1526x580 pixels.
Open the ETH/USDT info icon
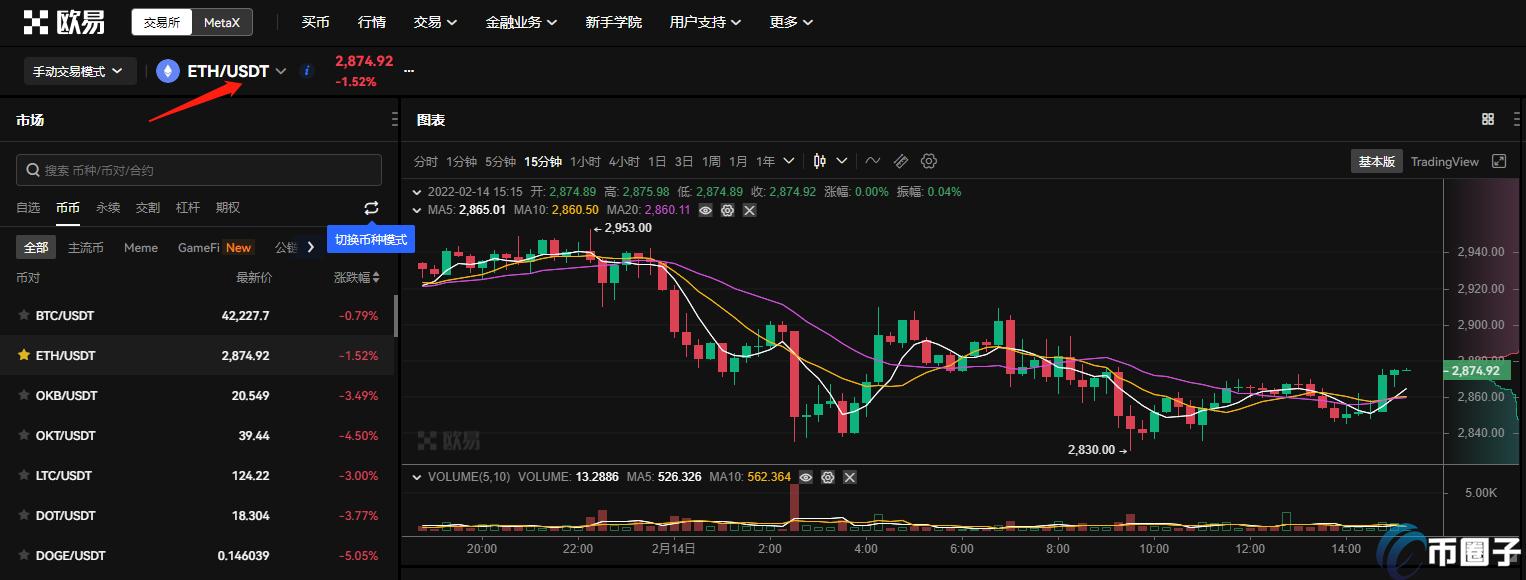click(x=307, y=71)
